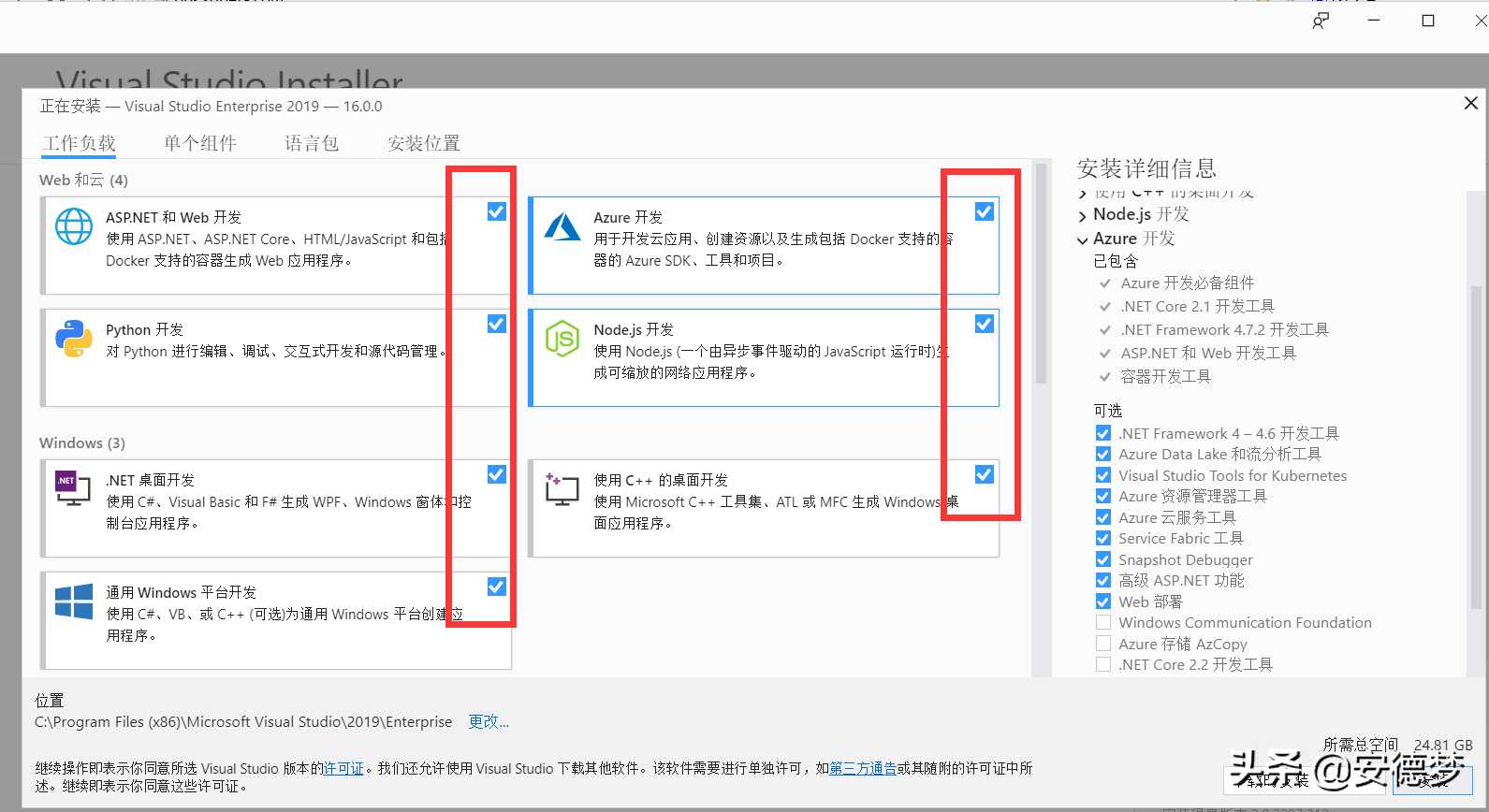Click the C++ desktop development icon
The image size is (1489, 812).
tap(562, 488)
